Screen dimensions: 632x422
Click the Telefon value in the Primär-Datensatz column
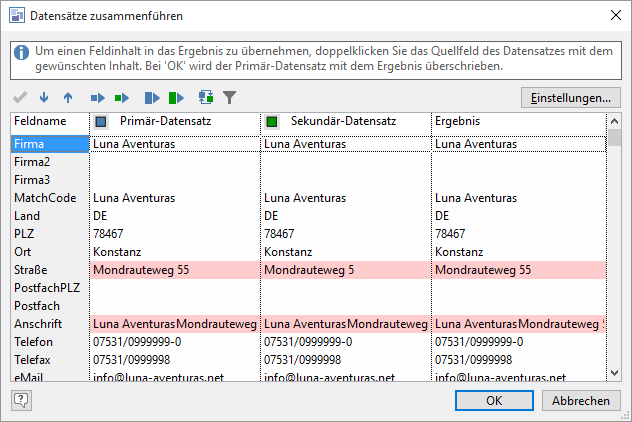[x=174, y=342]
